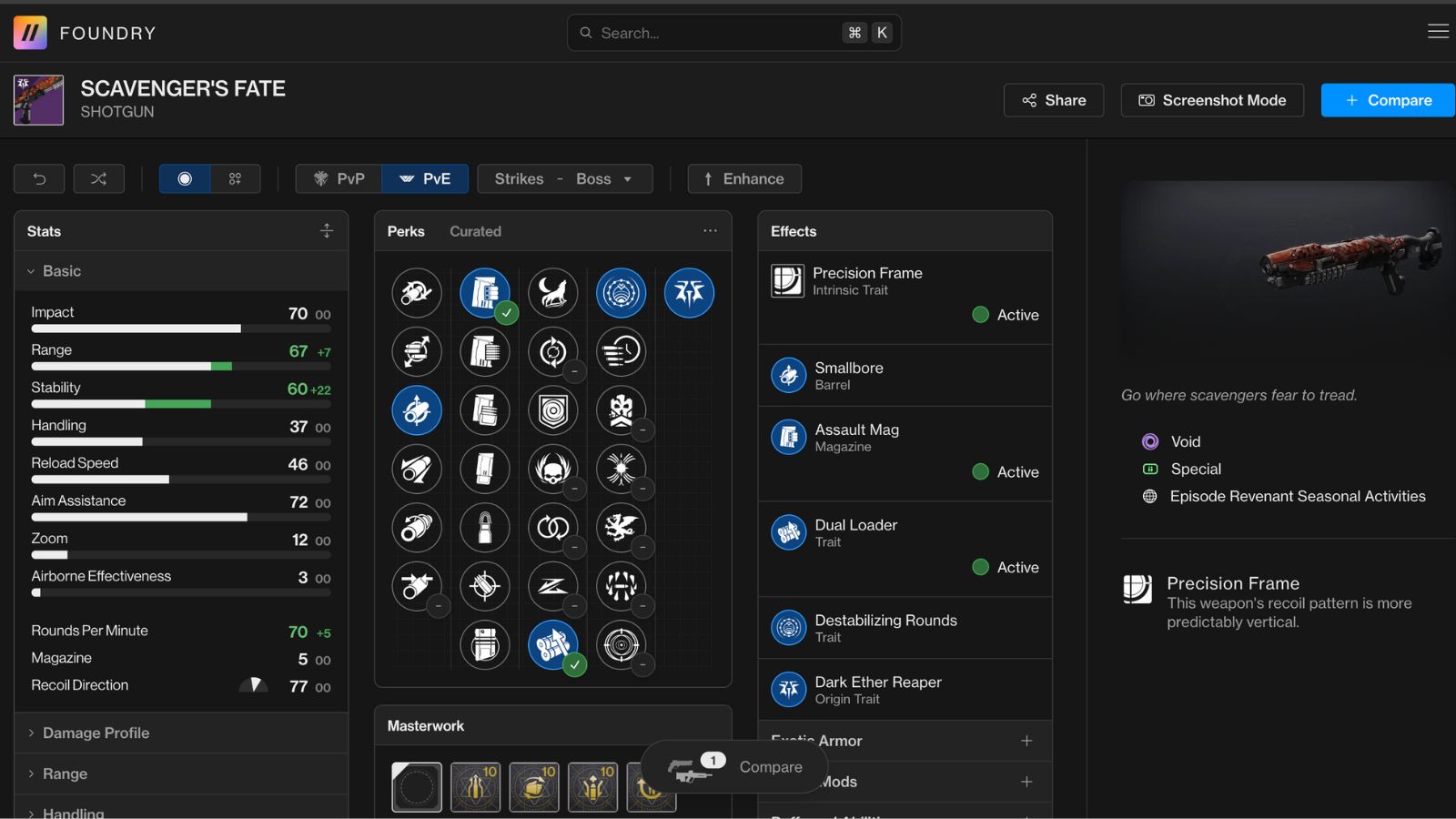Click the Perks panel three-dots options icon
Viewport: 1456px width, 819px height.
(x=710, y=231)
